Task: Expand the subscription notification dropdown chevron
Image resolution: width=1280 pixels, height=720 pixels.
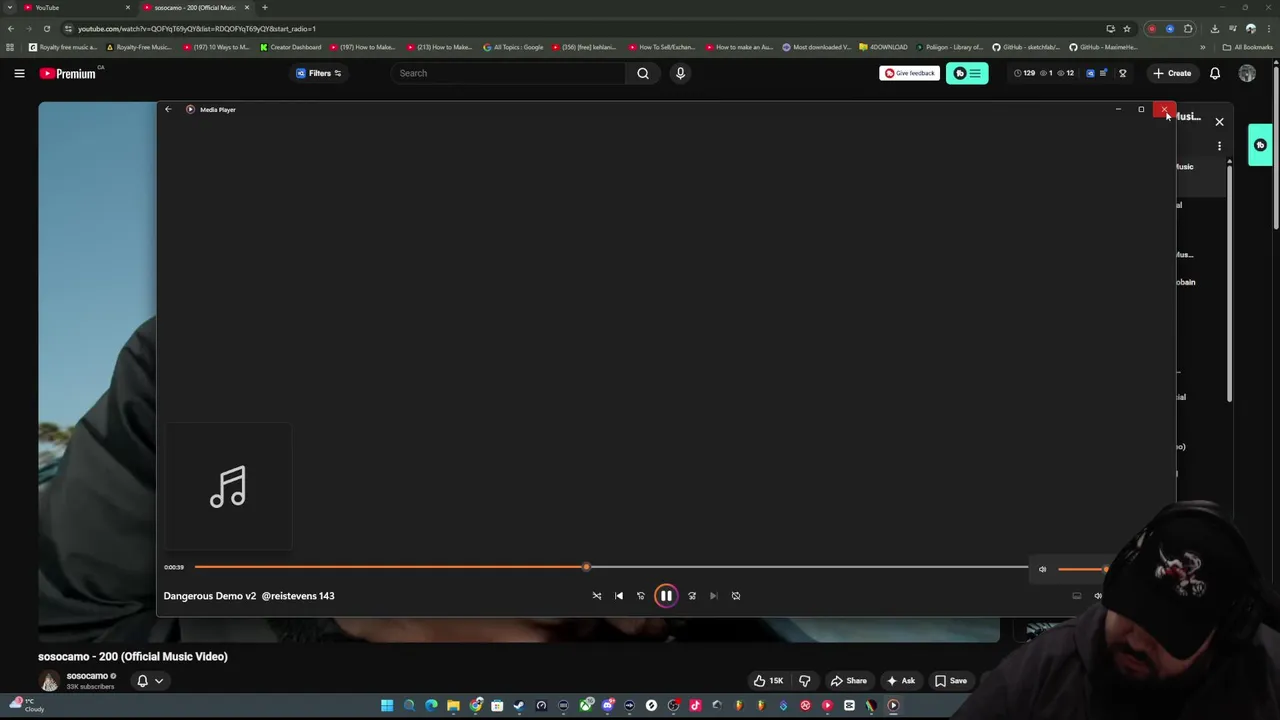Action: point(159,681)
